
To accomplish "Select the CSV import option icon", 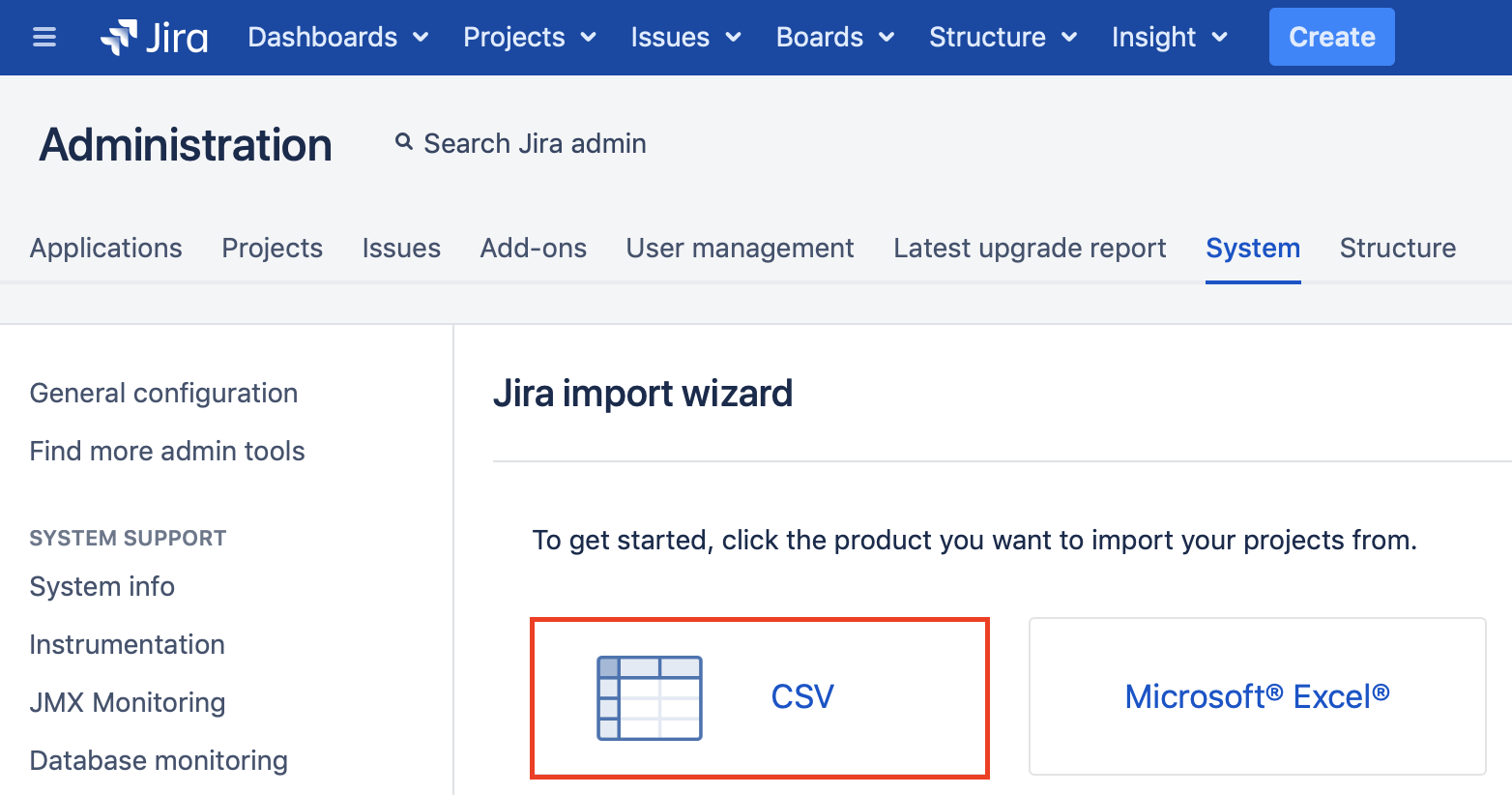I will [x=650, y=697].
